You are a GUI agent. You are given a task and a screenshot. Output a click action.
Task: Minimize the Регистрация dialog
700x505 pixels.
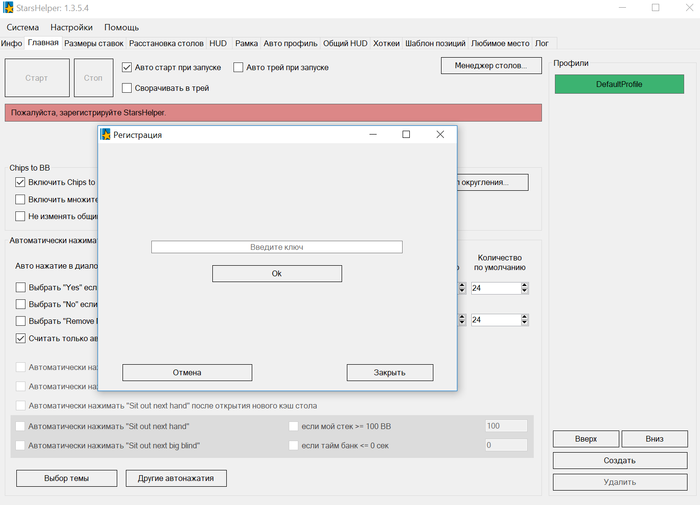[x=373, y=134]
